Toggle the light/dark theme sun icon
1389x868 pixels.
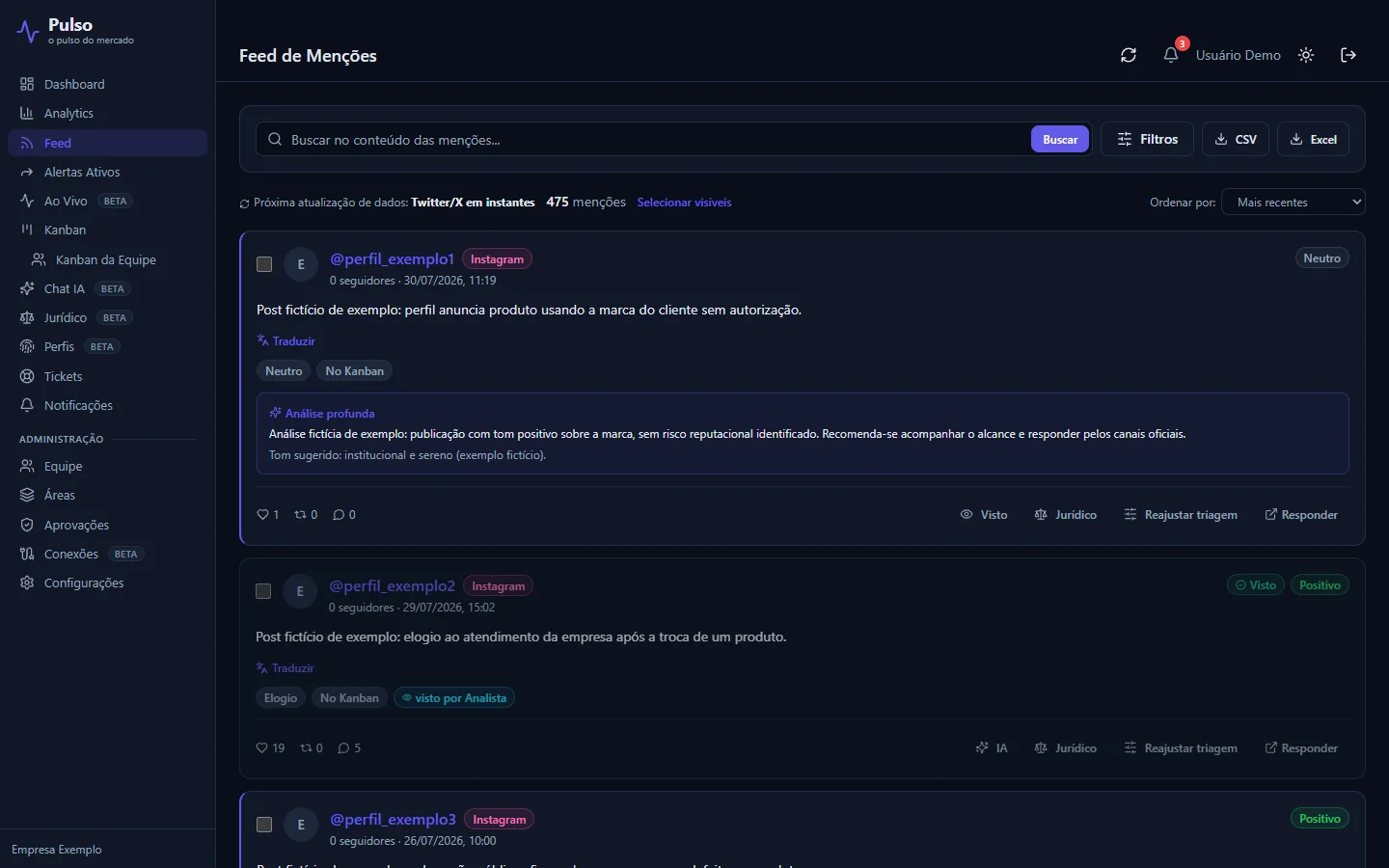coord(1306,55)
